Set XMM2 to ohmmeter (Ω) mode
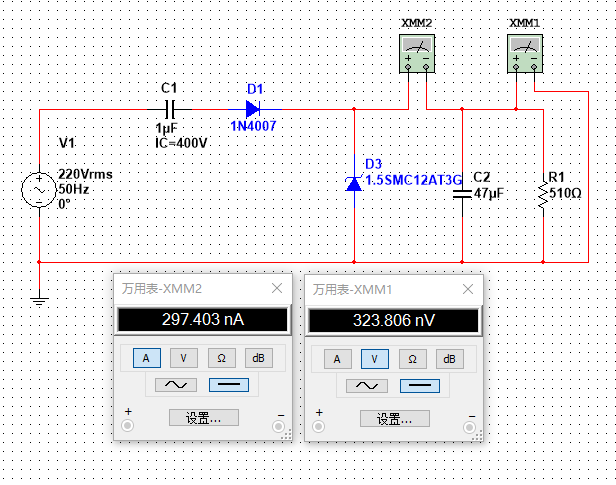Image resolution: width=616 pixels, height=485 pixels. tap(220, 358)
